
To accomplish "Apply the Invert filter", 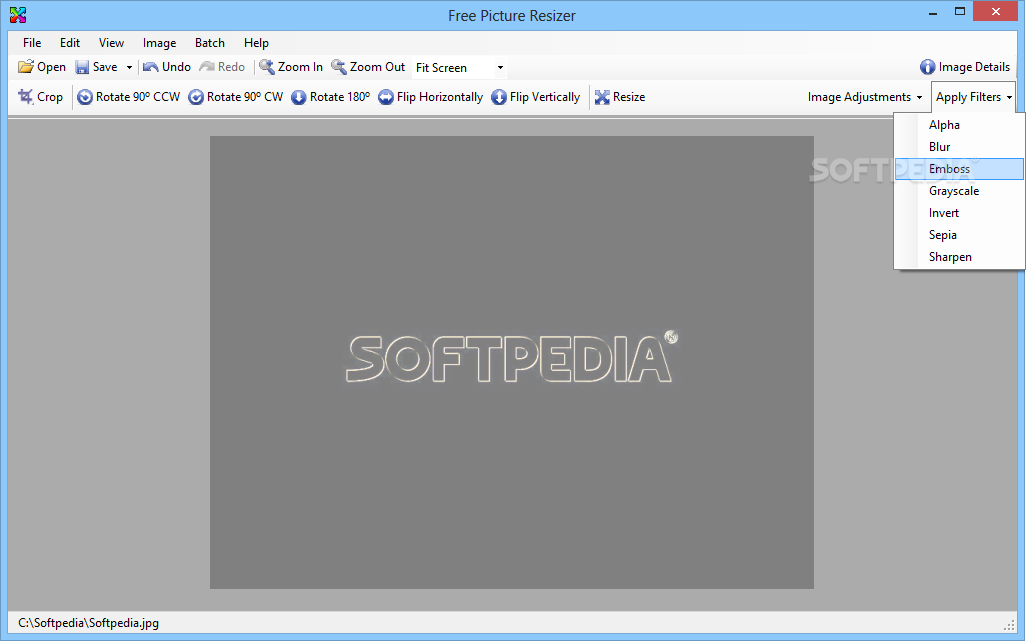I will pos(959,213).
